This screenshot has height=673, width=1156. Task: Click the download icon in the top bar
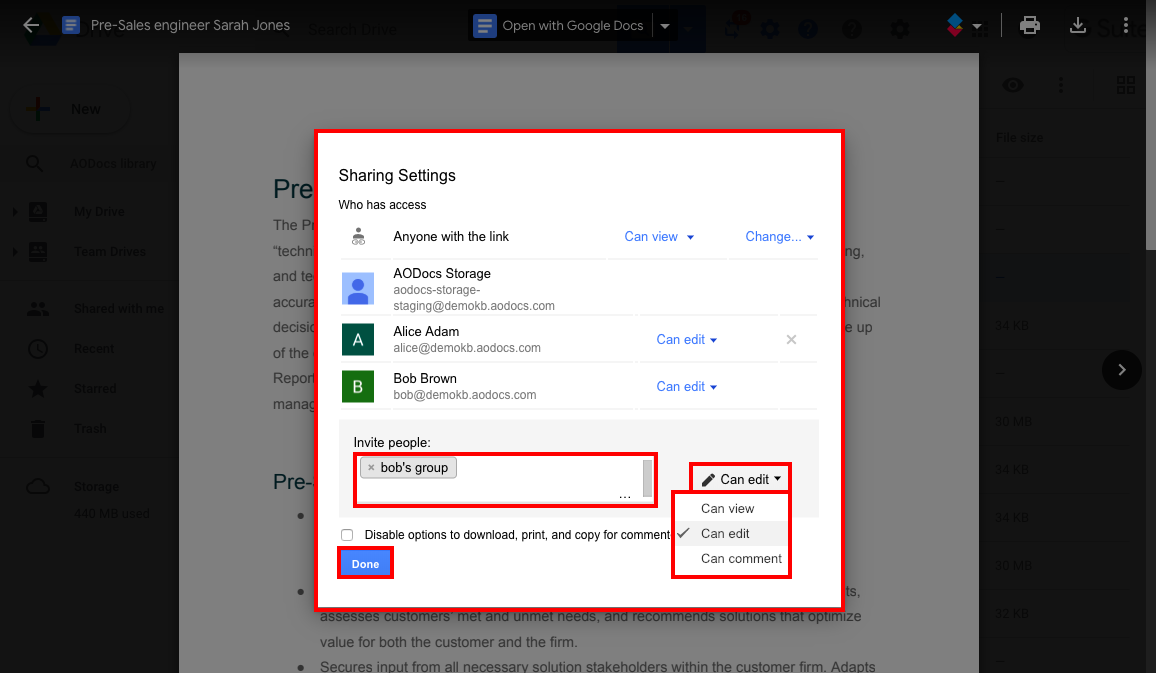[x=1078, y=26]
